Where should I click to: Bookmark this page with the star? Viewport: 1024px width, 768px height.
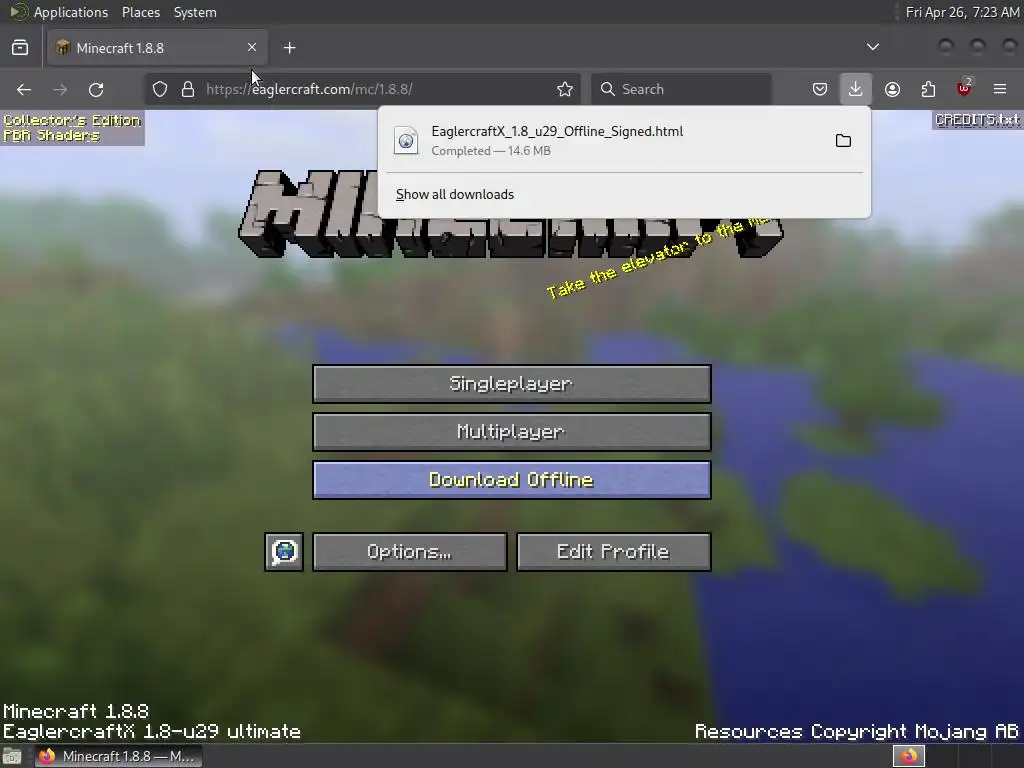point(565,89)
